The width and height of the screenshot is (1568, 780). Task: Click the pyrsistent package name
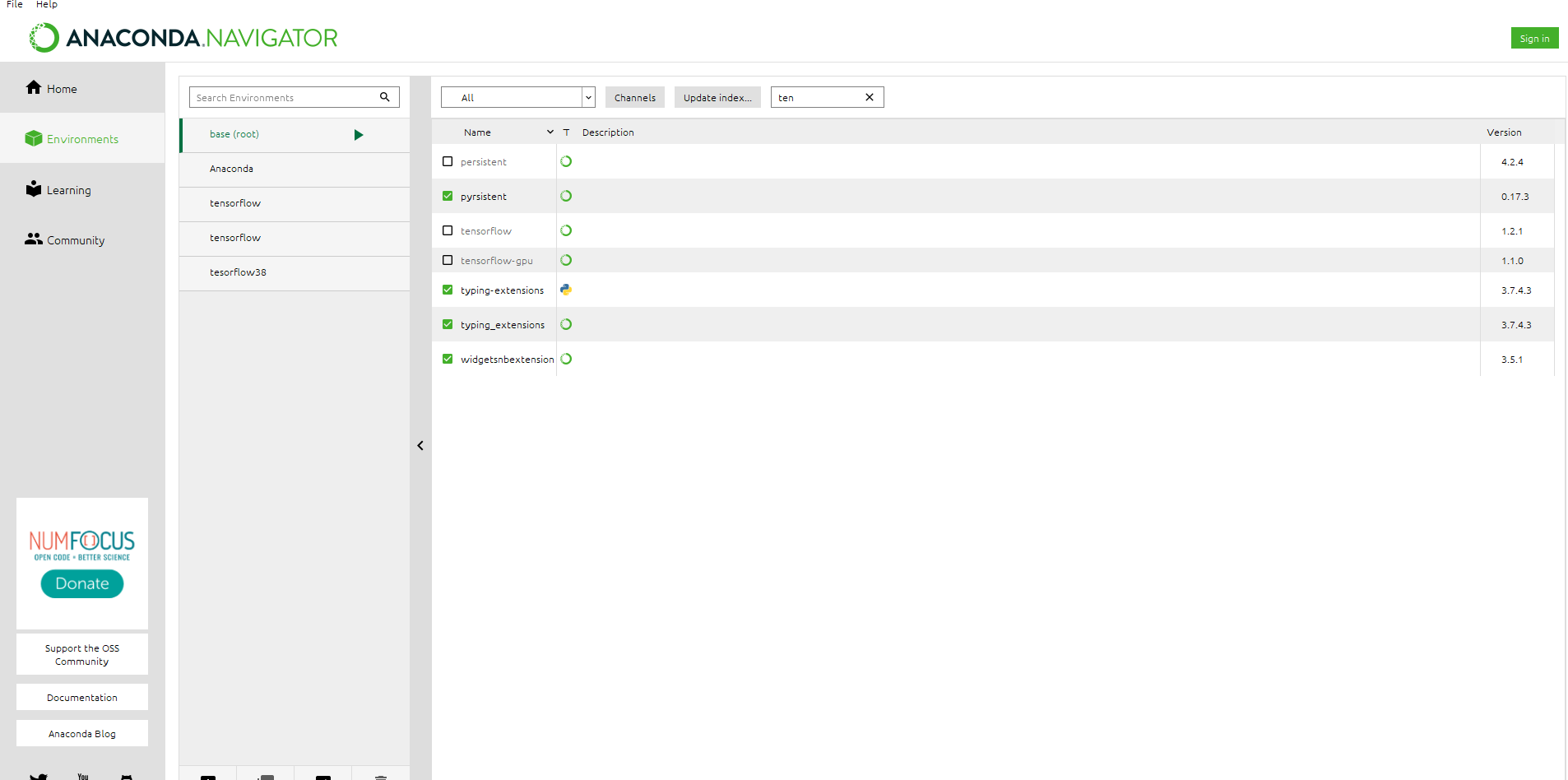(484, 197)
